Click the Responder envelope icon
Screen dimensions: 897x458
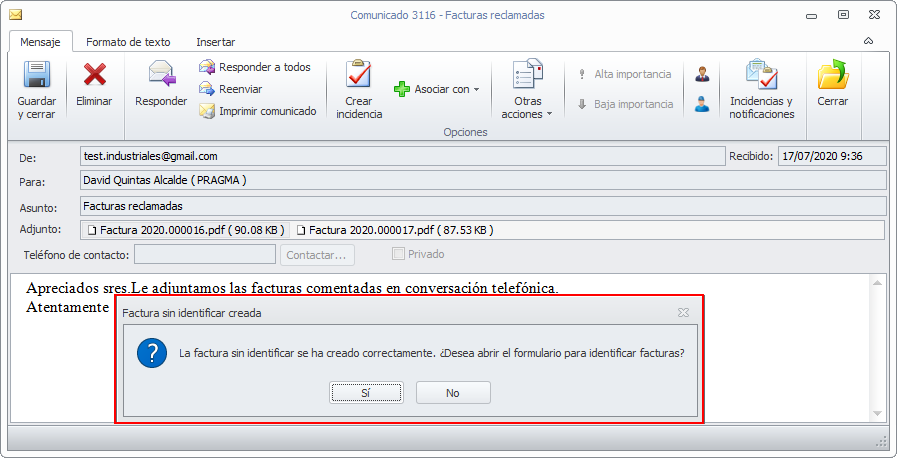coord(162,74)
